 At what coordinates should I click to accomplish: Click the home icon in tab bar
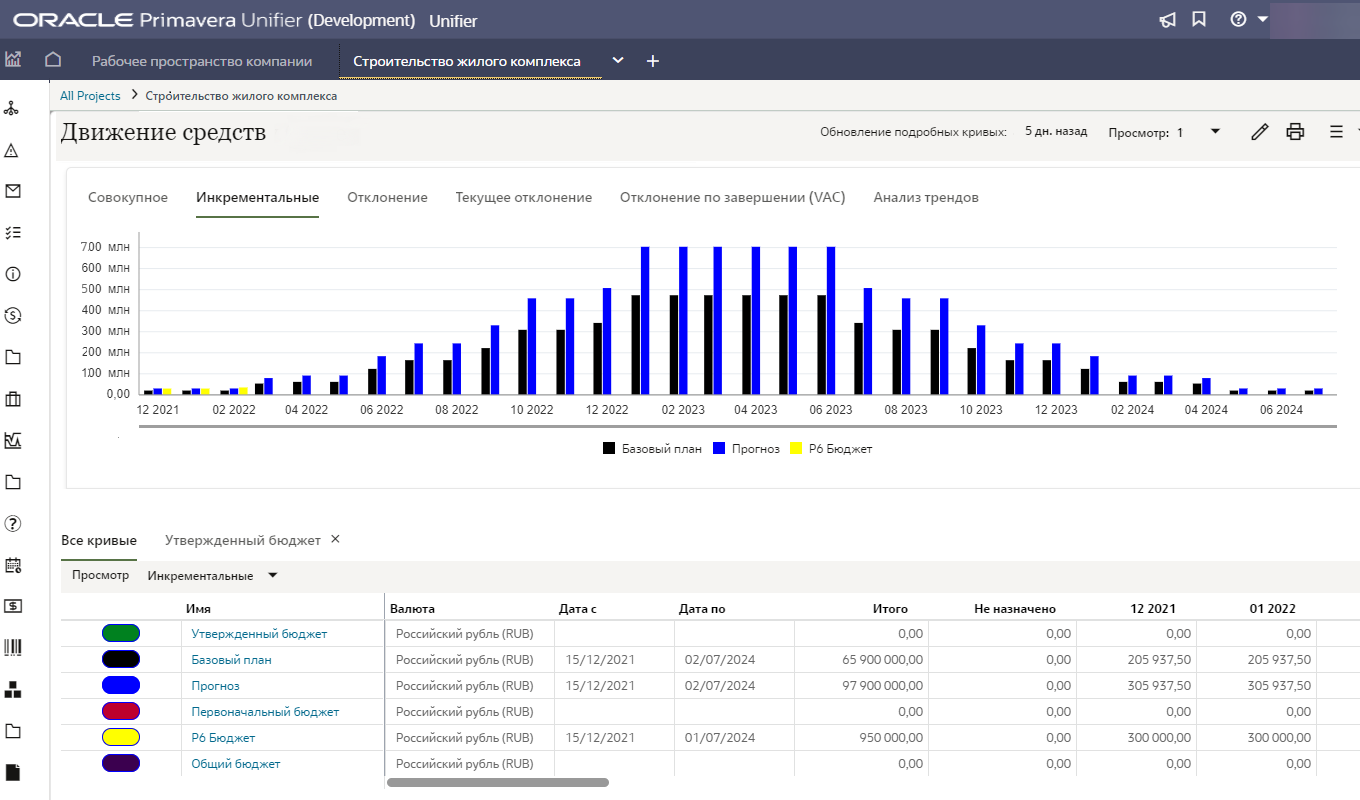pyautogui.click(x=53, y=61)
